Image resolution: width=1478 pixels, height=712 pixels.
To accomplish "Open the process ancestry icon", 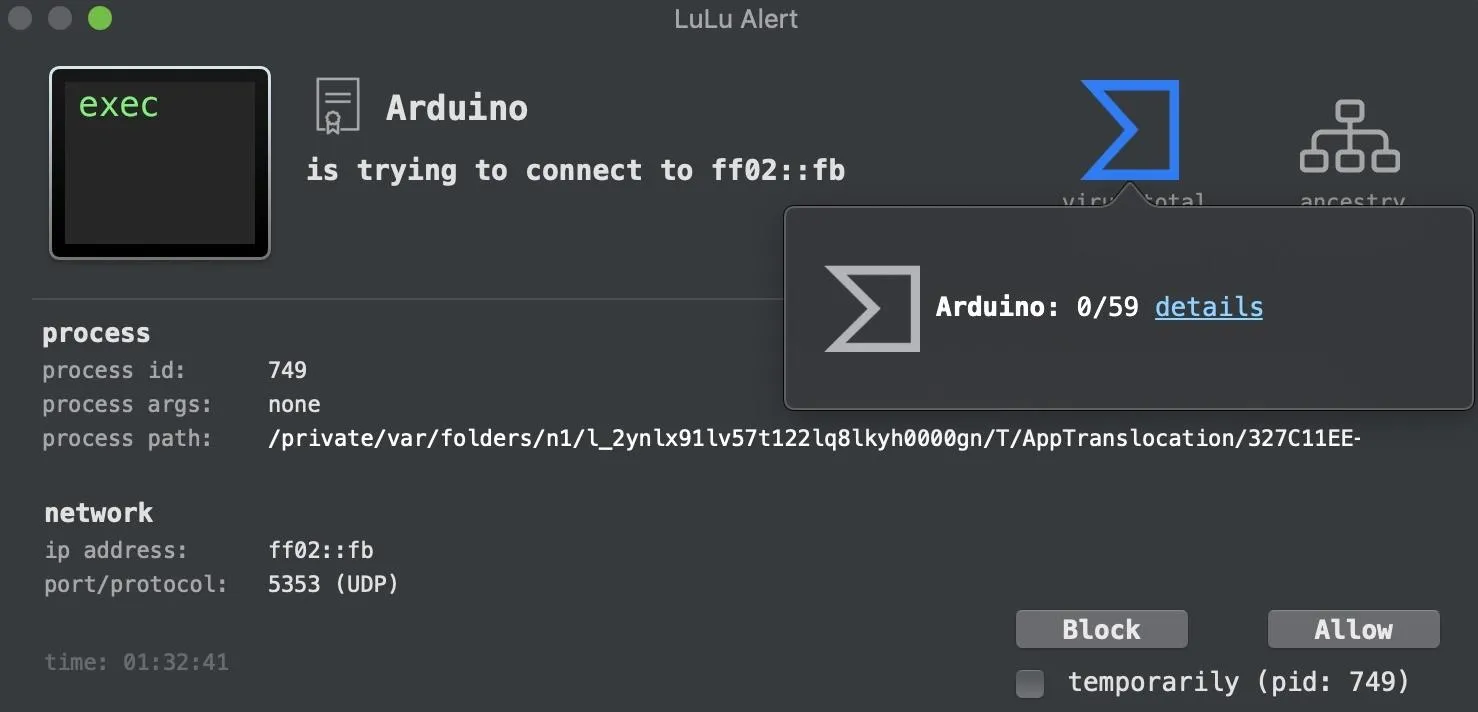I will [x=1349, y=137].
